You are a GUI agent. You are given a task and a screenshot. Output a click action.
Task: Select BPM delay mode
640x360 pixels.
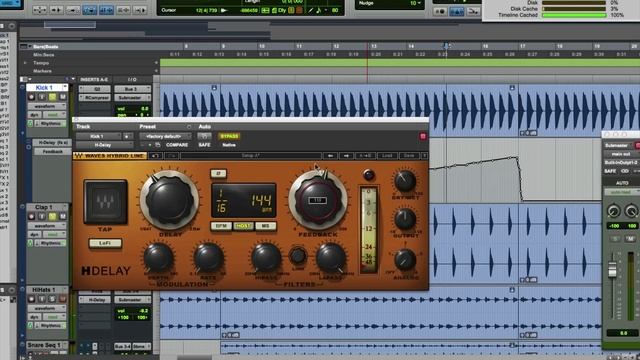click(221, 226)
